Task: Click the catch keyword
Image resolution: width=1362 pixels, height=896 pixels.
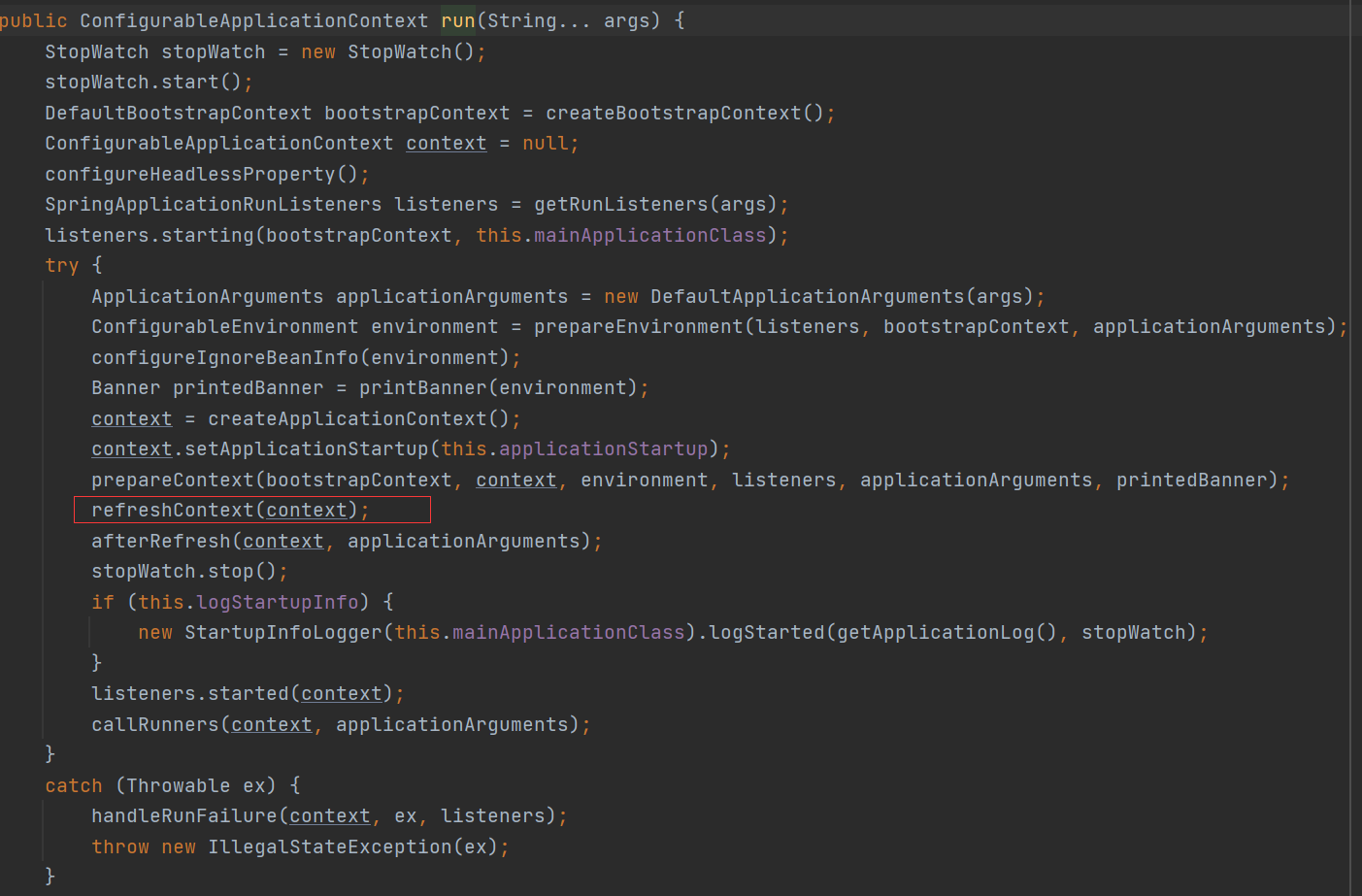Action: pos(73,785)
